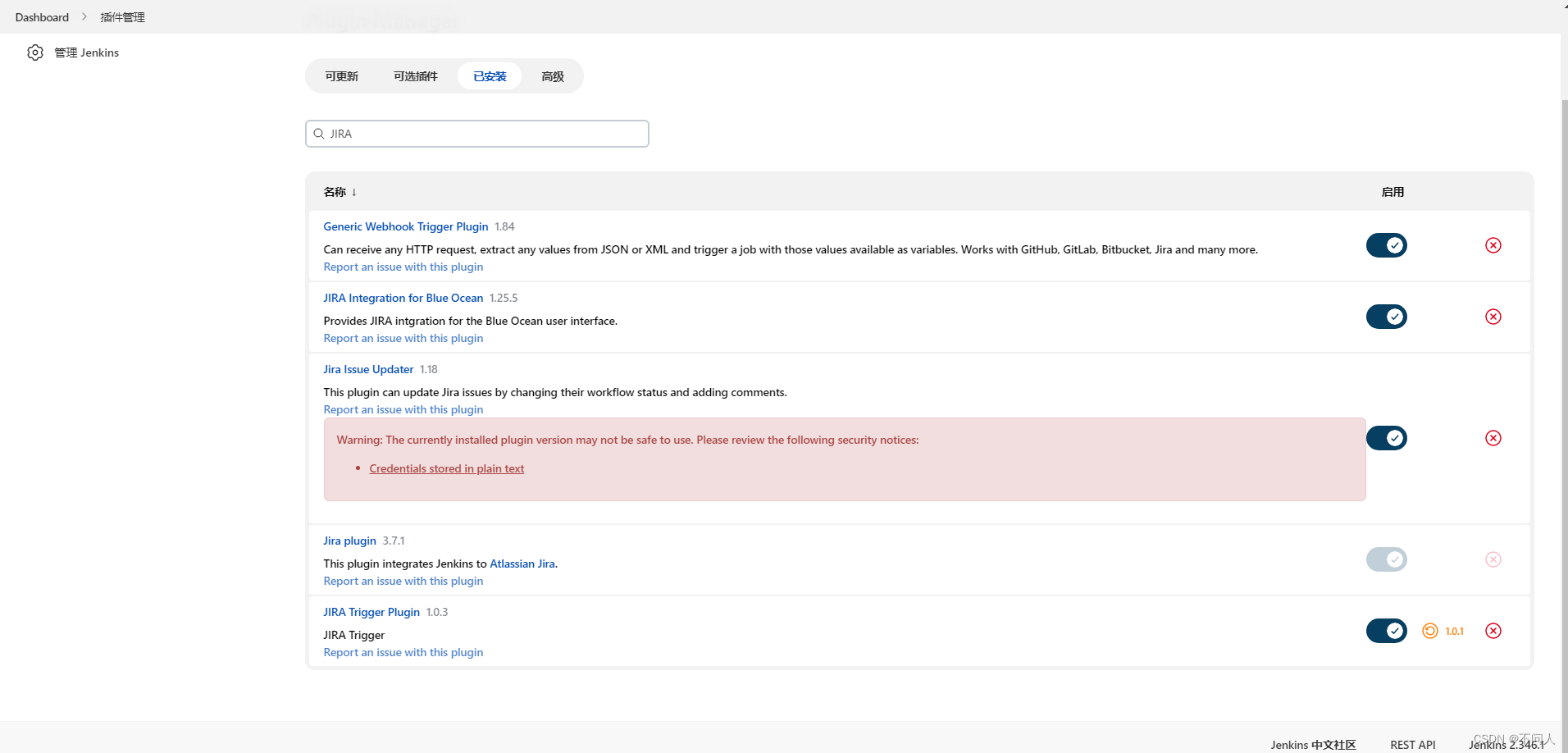The width and height of the screenshot is (1568, 753).
Task: Open Dashboard from the breadcrumb
Action: point(42,17)
